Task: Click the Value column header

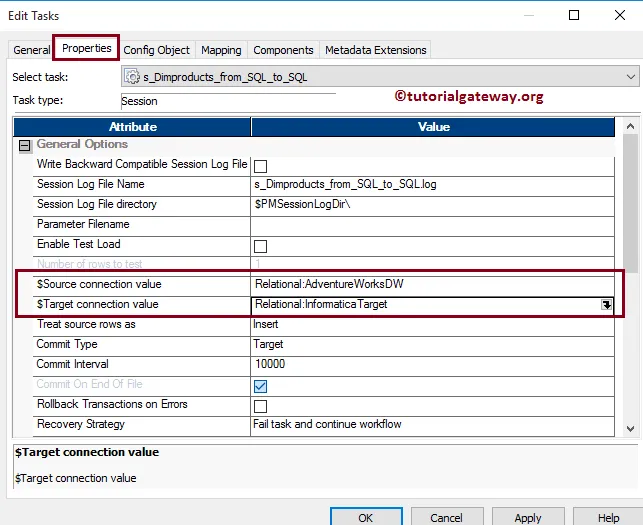Action: (433, 127)
